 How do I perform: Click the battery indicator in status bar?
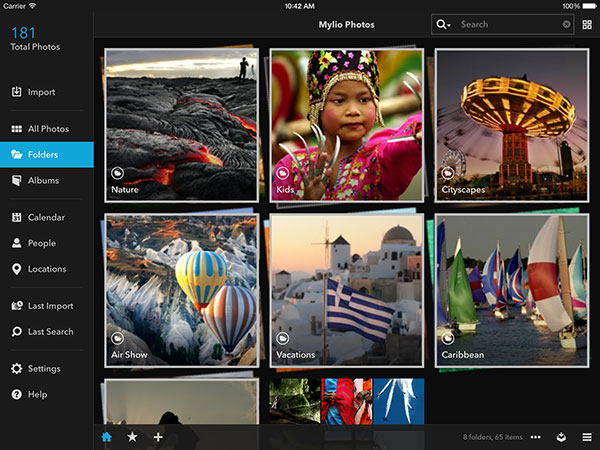(589, 6)
